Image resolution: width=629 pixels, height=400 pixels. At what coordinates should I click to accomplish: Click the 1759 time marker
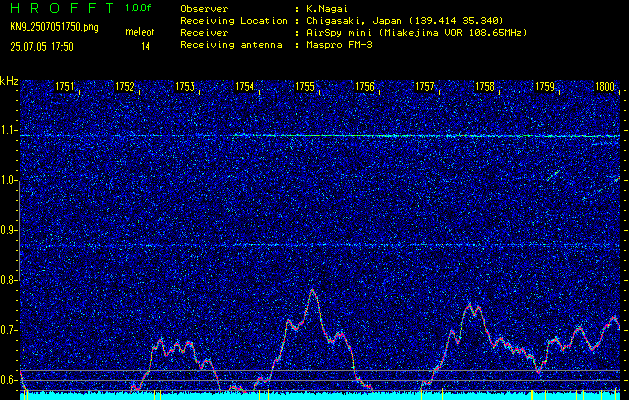coord(545,86)
